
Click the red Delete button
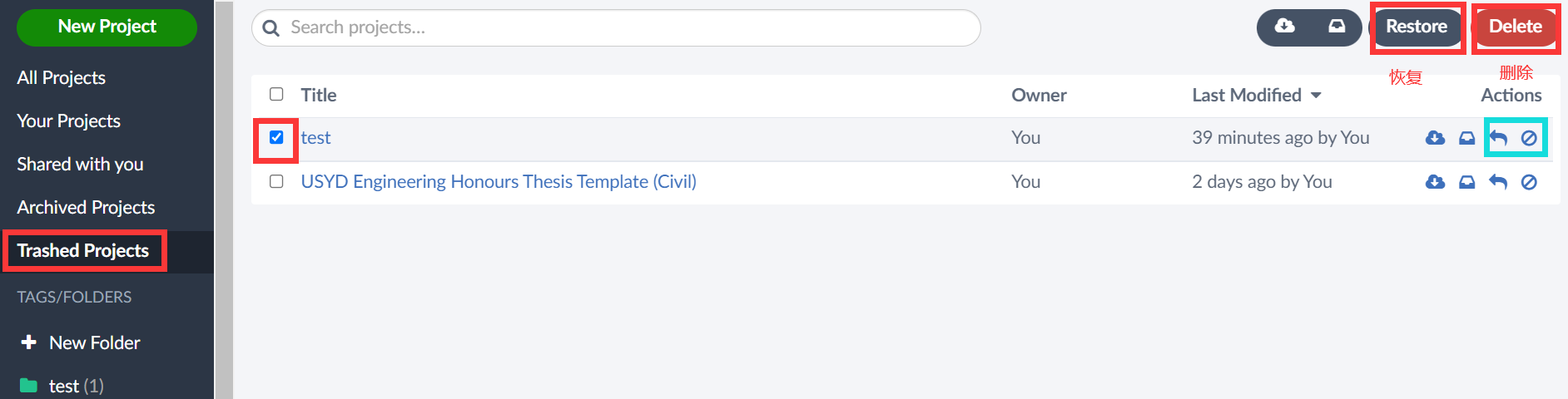(x=1516, y=27)
